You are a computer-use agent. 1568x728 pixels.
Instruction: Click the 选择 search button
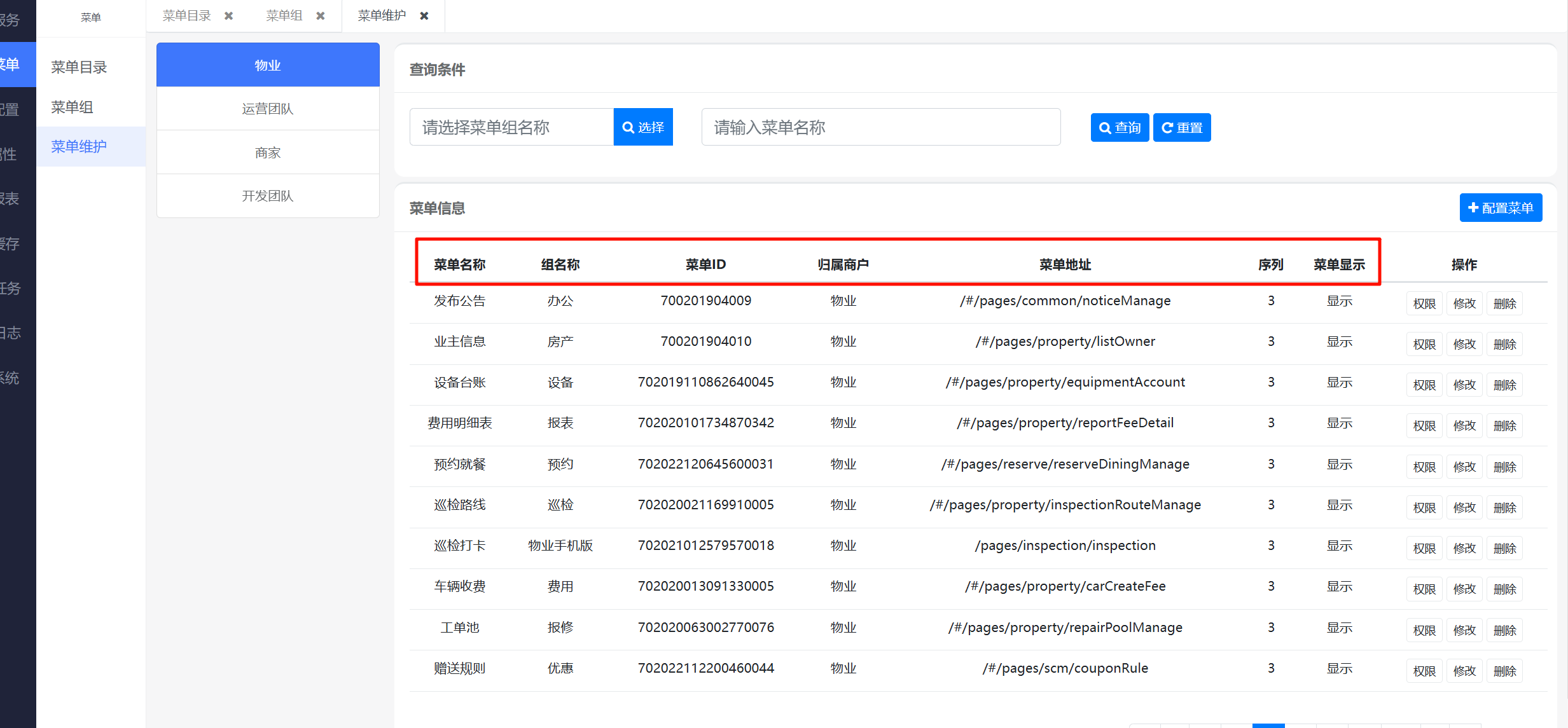pos(643,127)
